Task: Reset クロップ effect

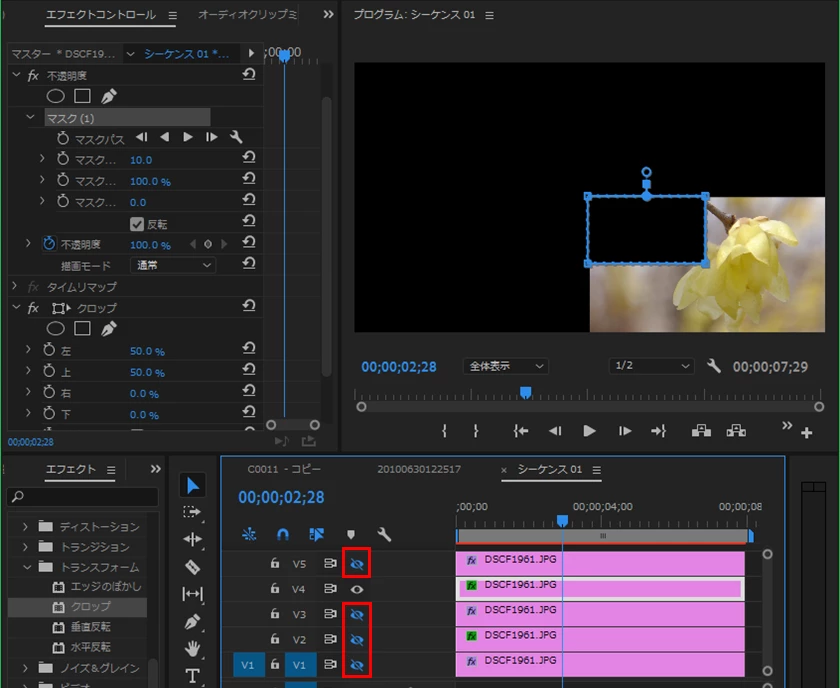Action: 249,306
